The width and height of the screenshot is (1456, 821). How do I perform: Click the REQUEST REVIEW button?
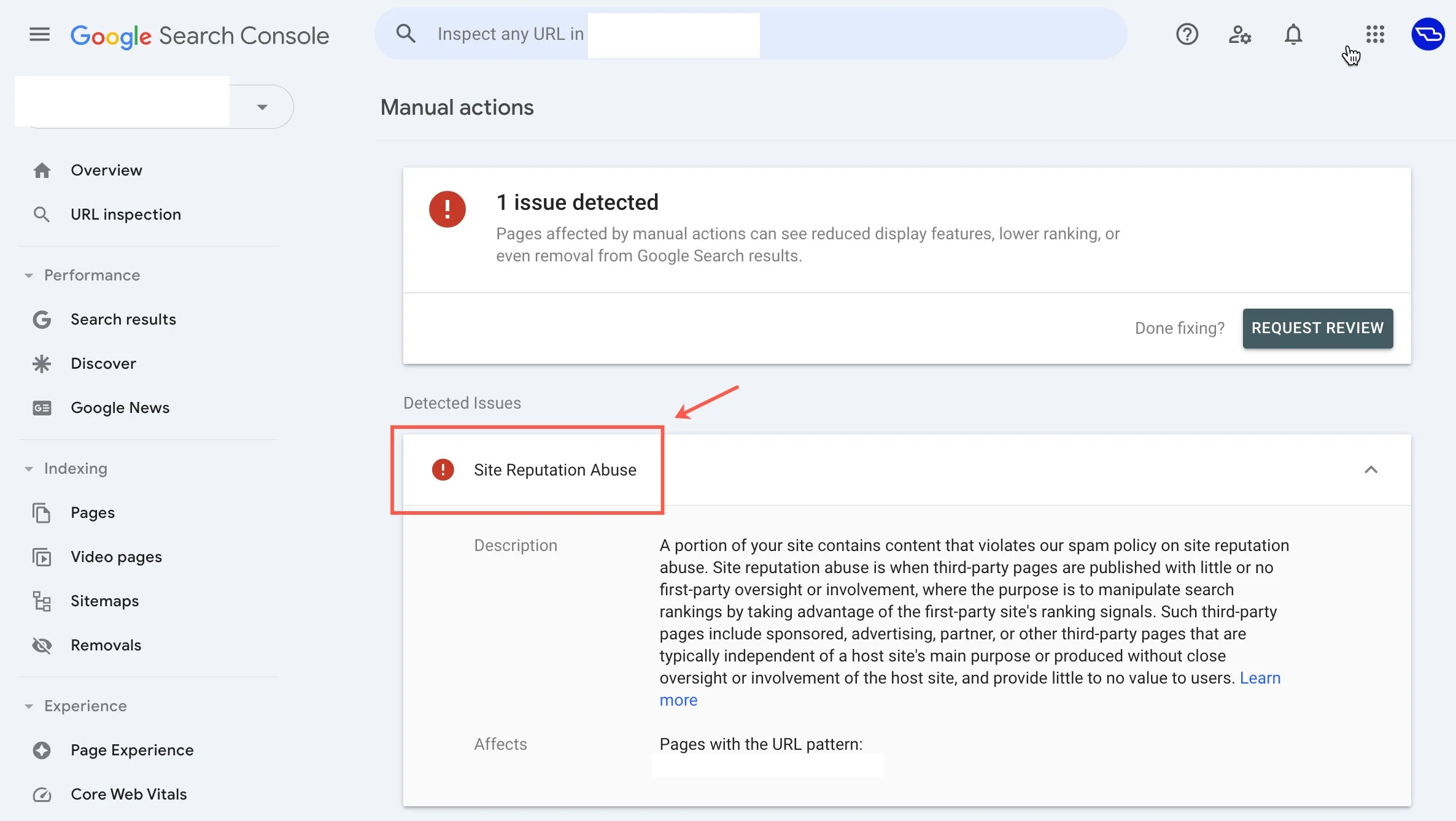[x=1317, y=328]
